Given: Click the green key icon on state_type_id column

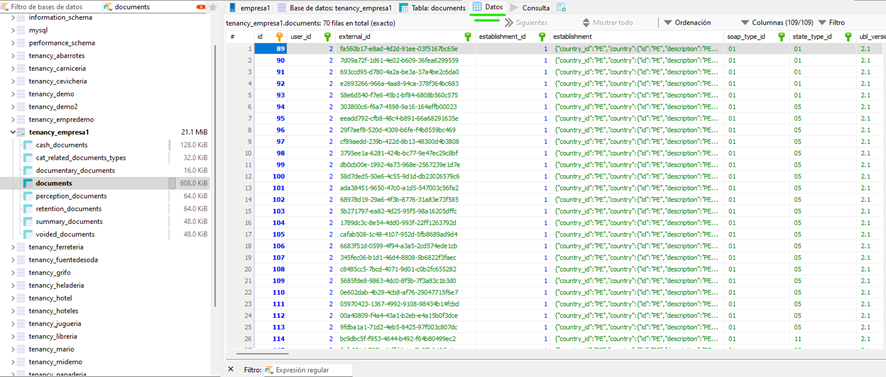Looking at the screenshot, I should (x=848, y=37).
